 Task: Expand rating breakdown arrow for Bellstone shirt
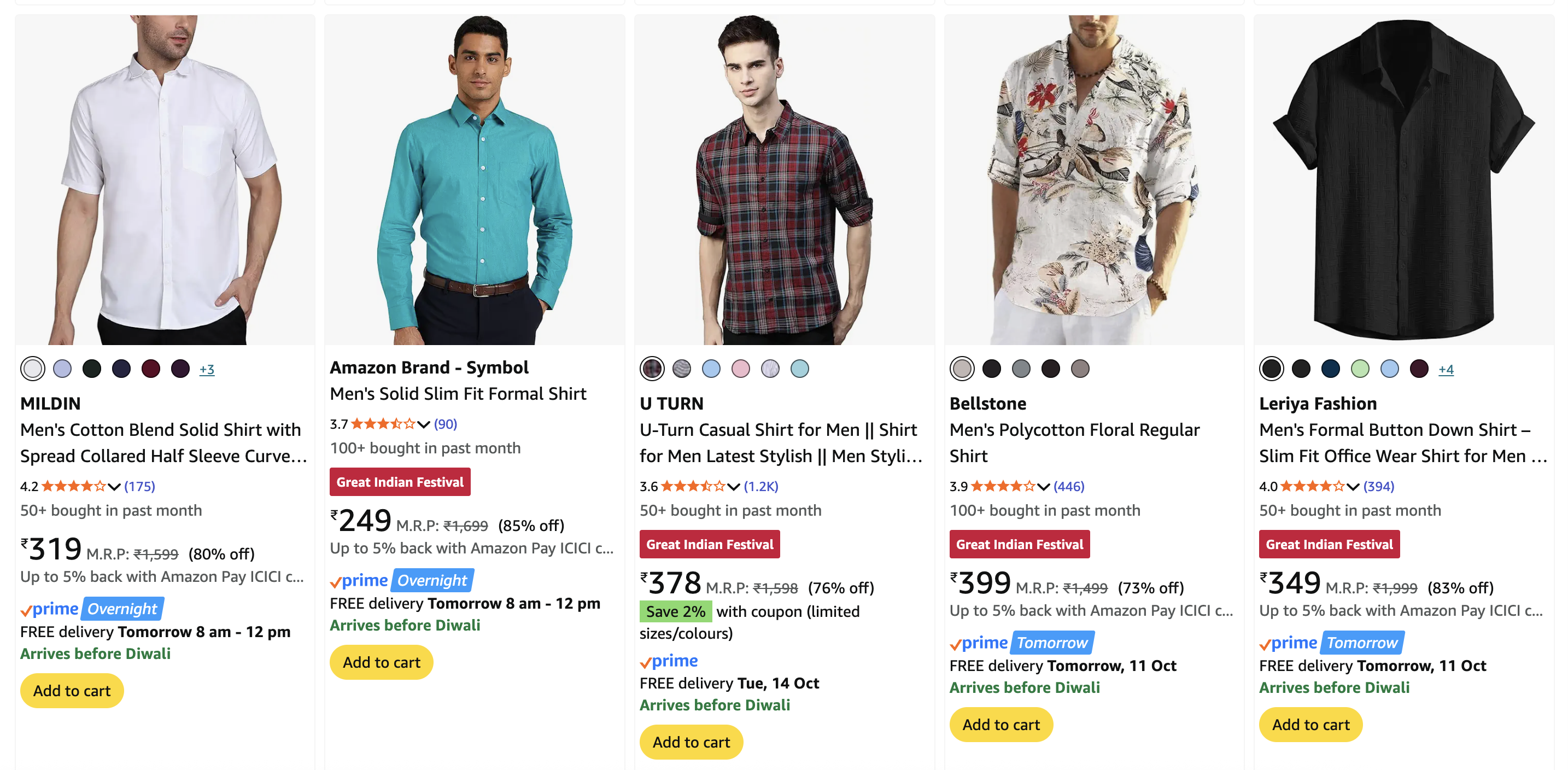pos(1043,486)
